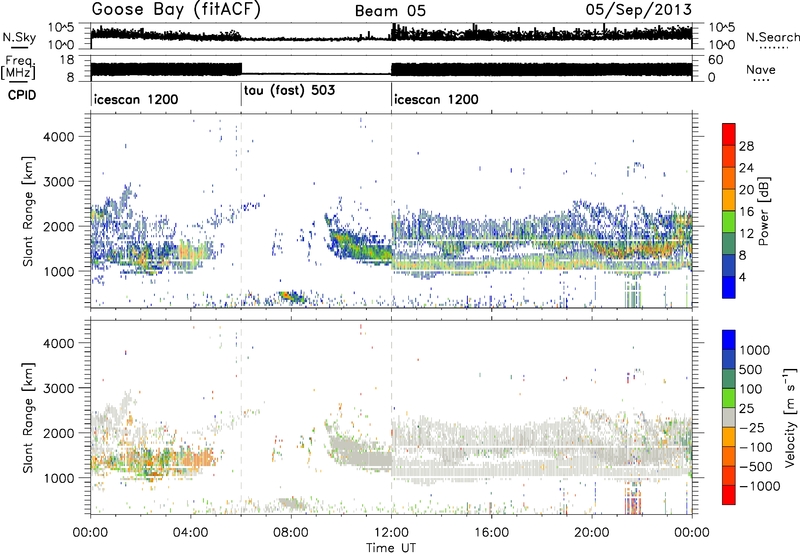800x554 pixels.
Task: Click the '04:00' time axis label
Action: (190, 533)
